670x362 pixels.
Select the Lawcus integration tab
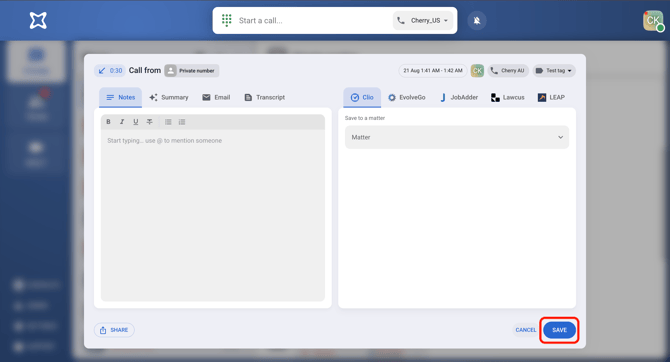pos(508,97)
